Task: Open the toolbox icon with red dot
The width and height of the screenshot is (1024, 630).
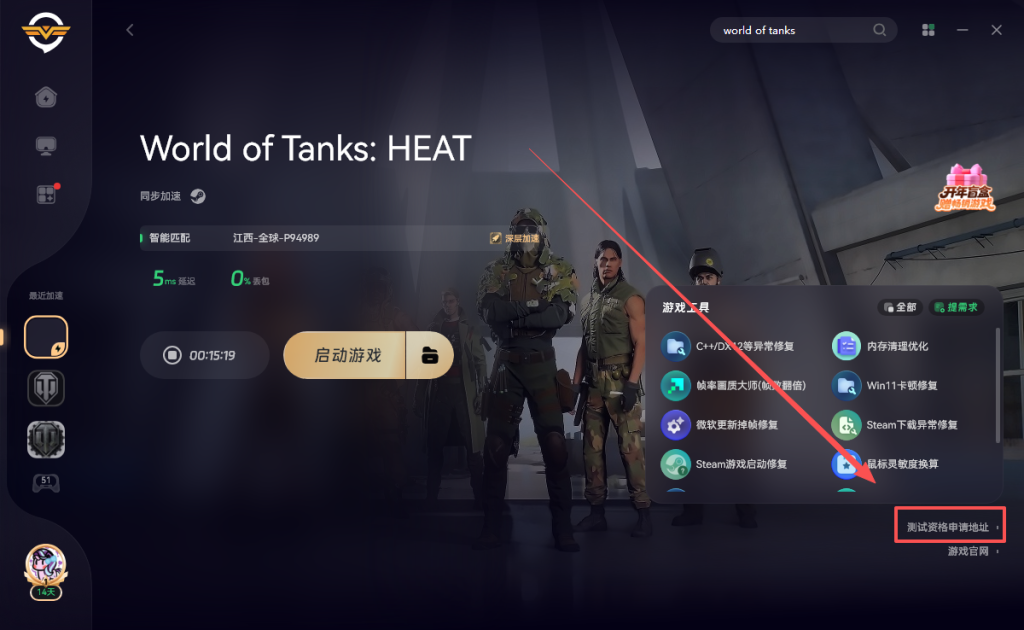Action: (x=46, y=194)
